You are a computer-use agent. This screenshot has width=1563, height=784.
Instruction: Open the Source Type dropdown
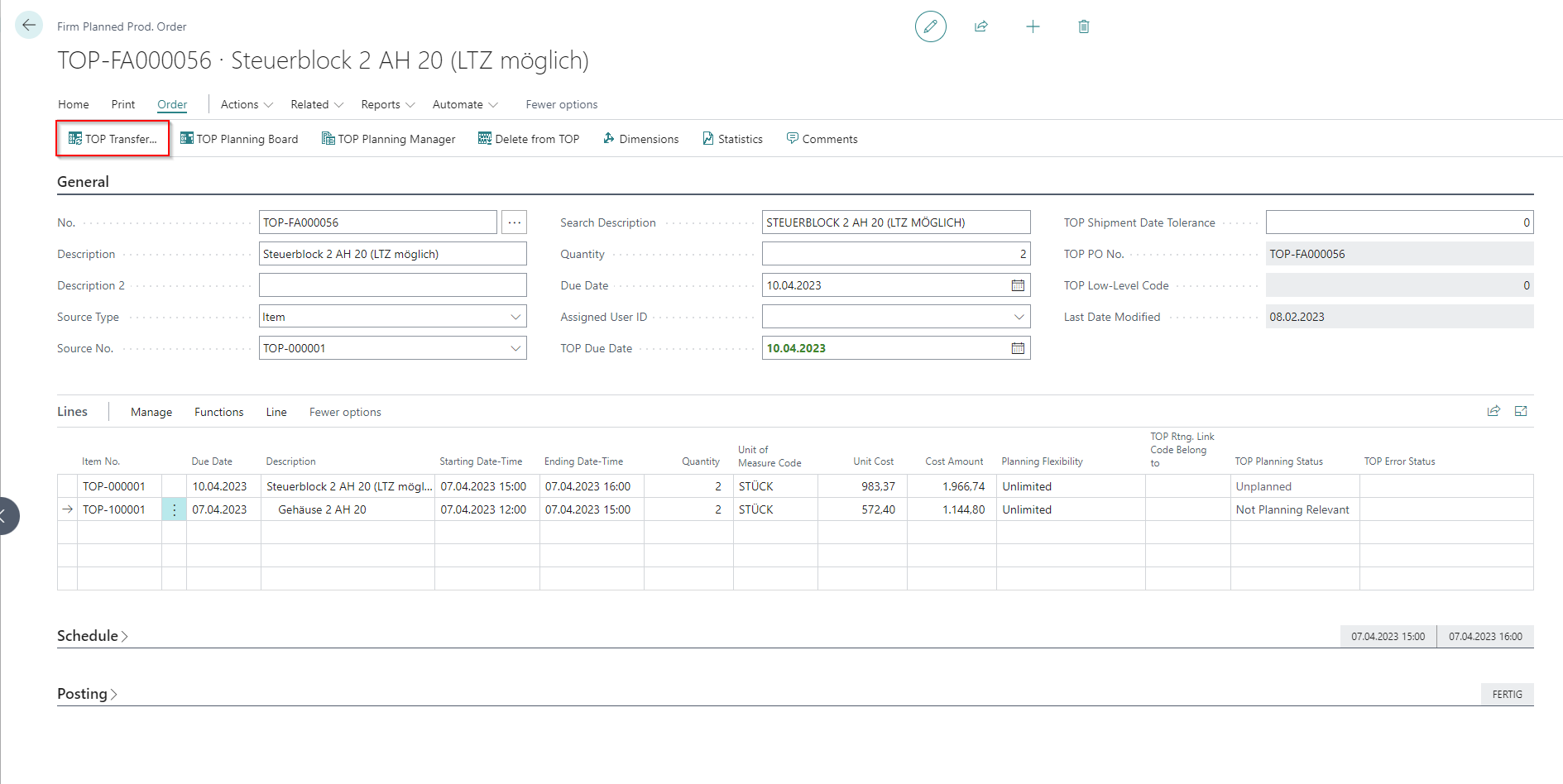[x=515, y=317]
